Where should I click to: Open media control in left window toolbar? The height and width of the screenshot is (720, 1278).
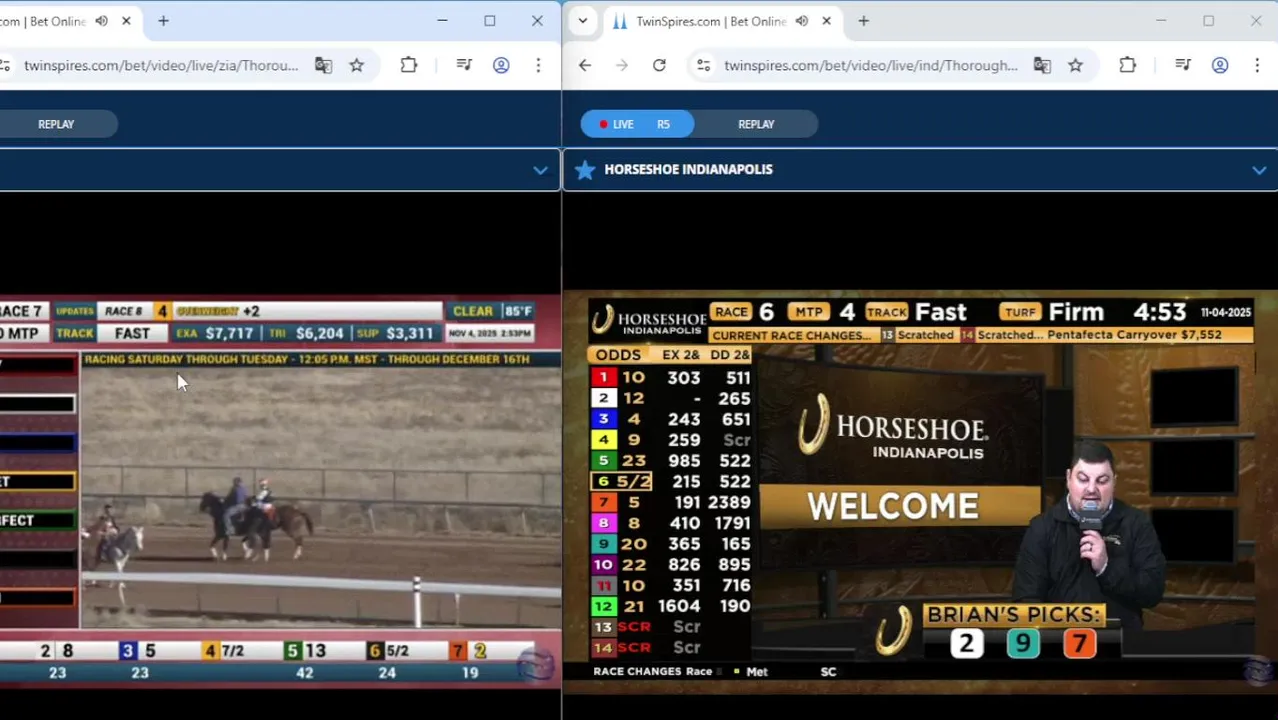tap(464, 65)
